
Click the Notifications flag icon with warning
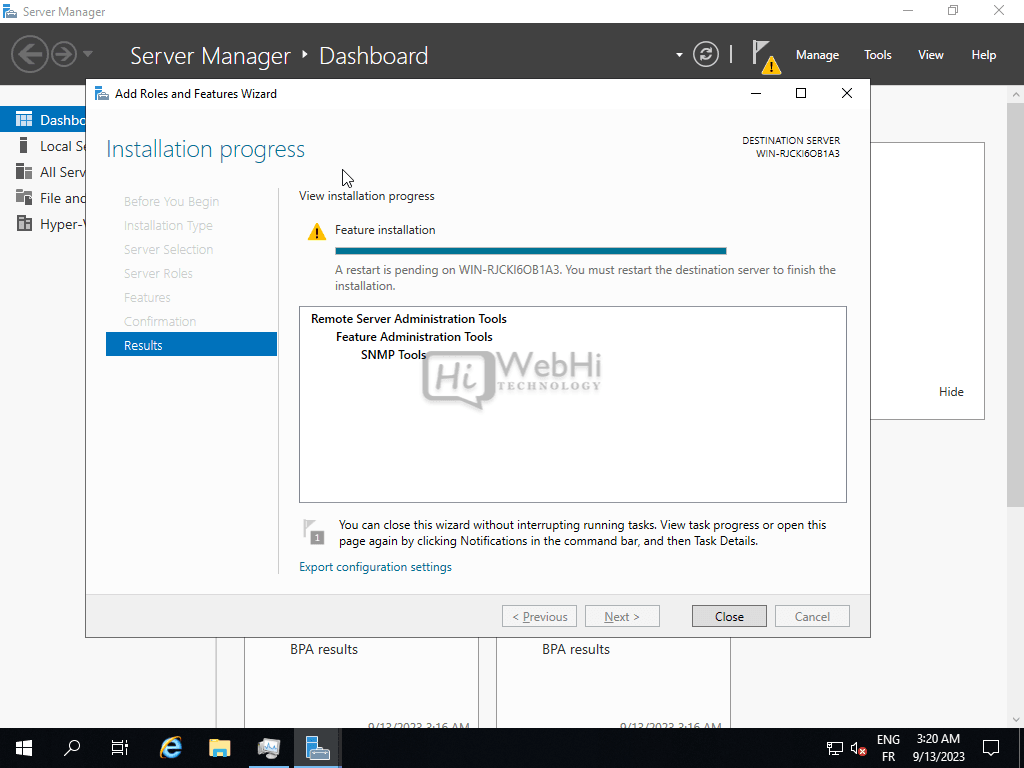click(764, 56)
